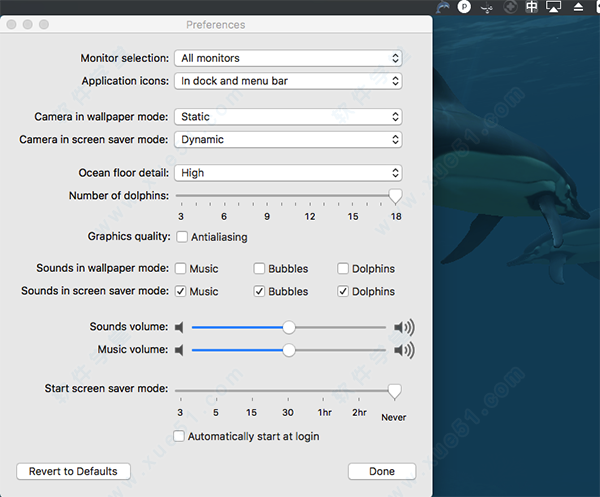Click the 9 mark under Number of dolphins
Viewport: 600px width, 497px height.
pos(267,217)
